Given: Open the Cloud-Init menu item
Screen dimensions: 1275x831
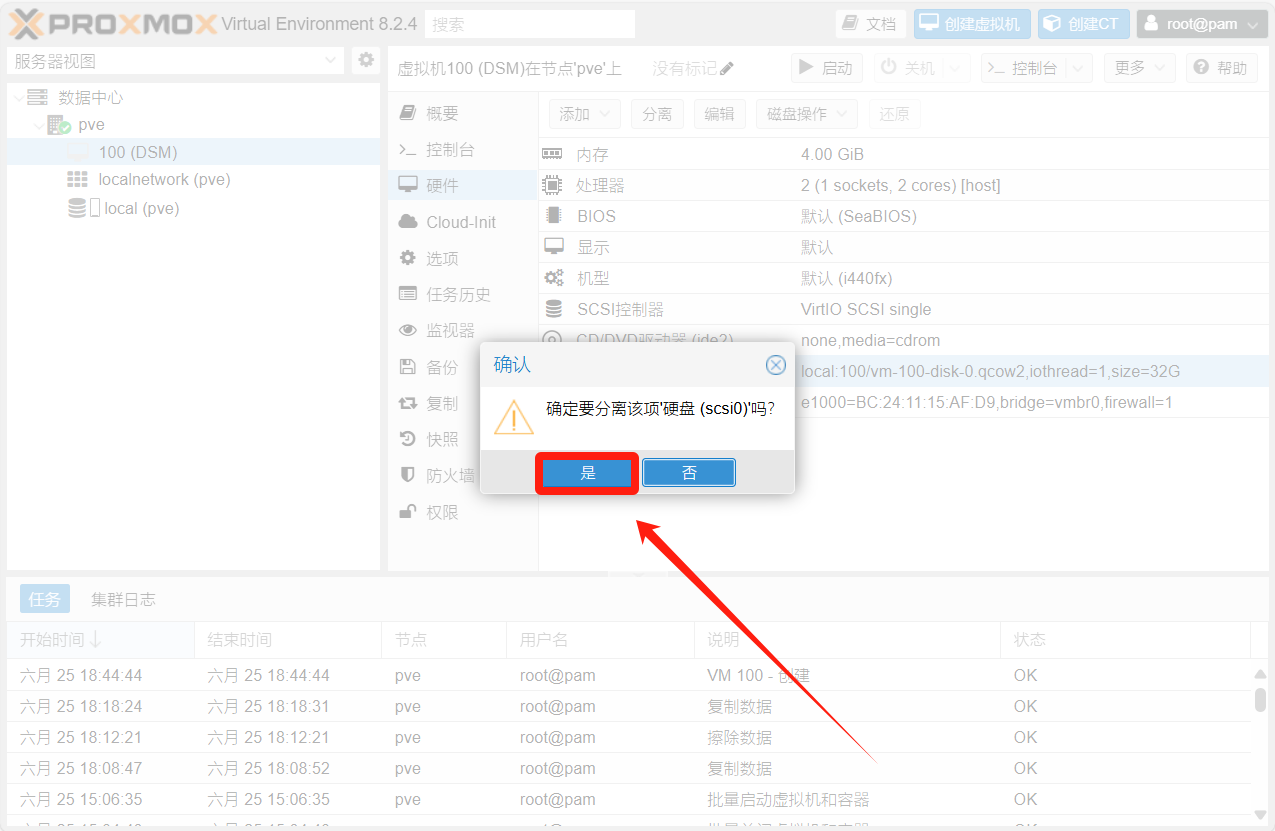Looking at the screenshot, I should point(461,222).
